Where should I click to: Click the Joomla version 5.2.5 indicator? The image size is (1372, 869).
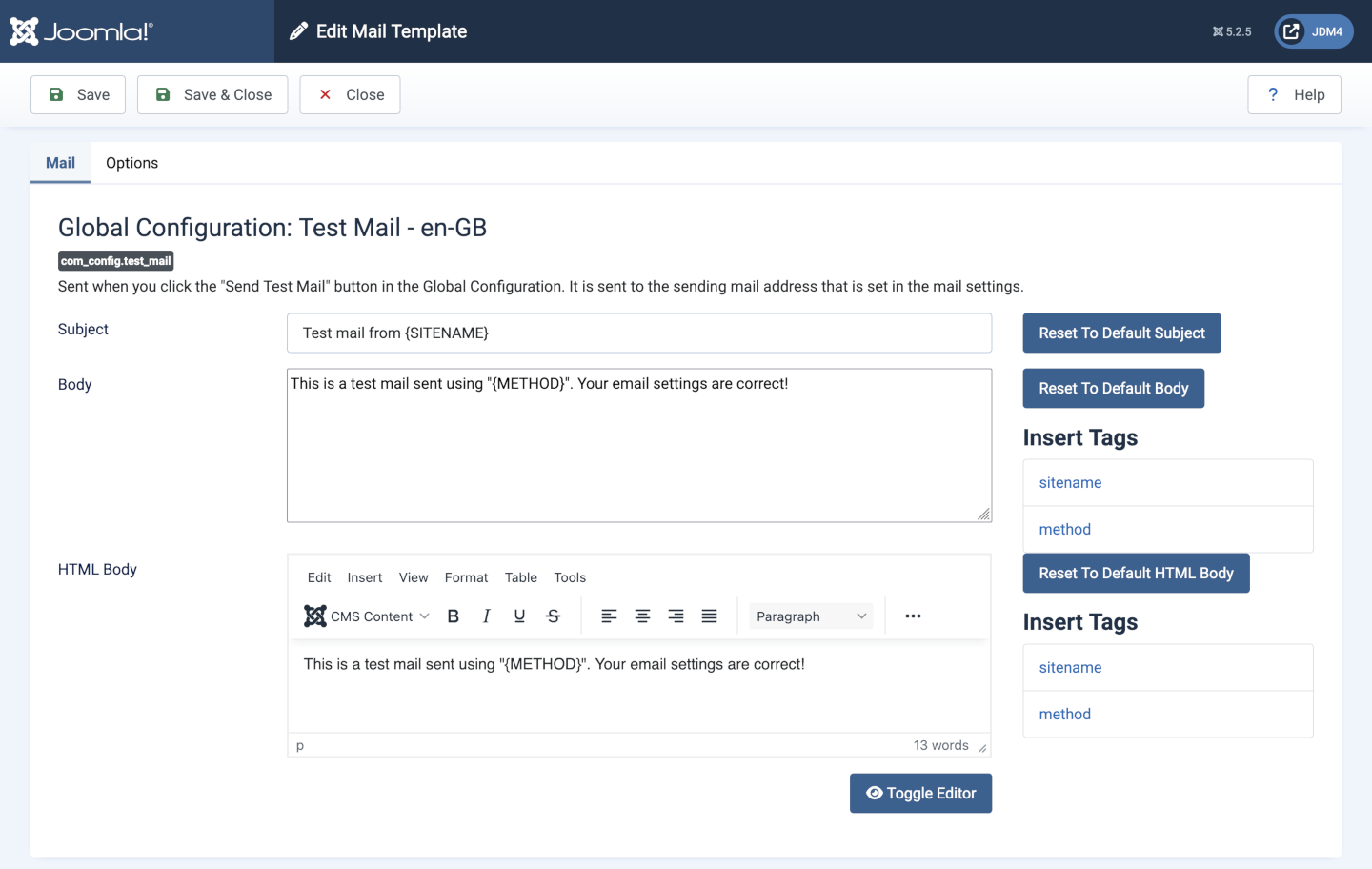pos(1232,31)
